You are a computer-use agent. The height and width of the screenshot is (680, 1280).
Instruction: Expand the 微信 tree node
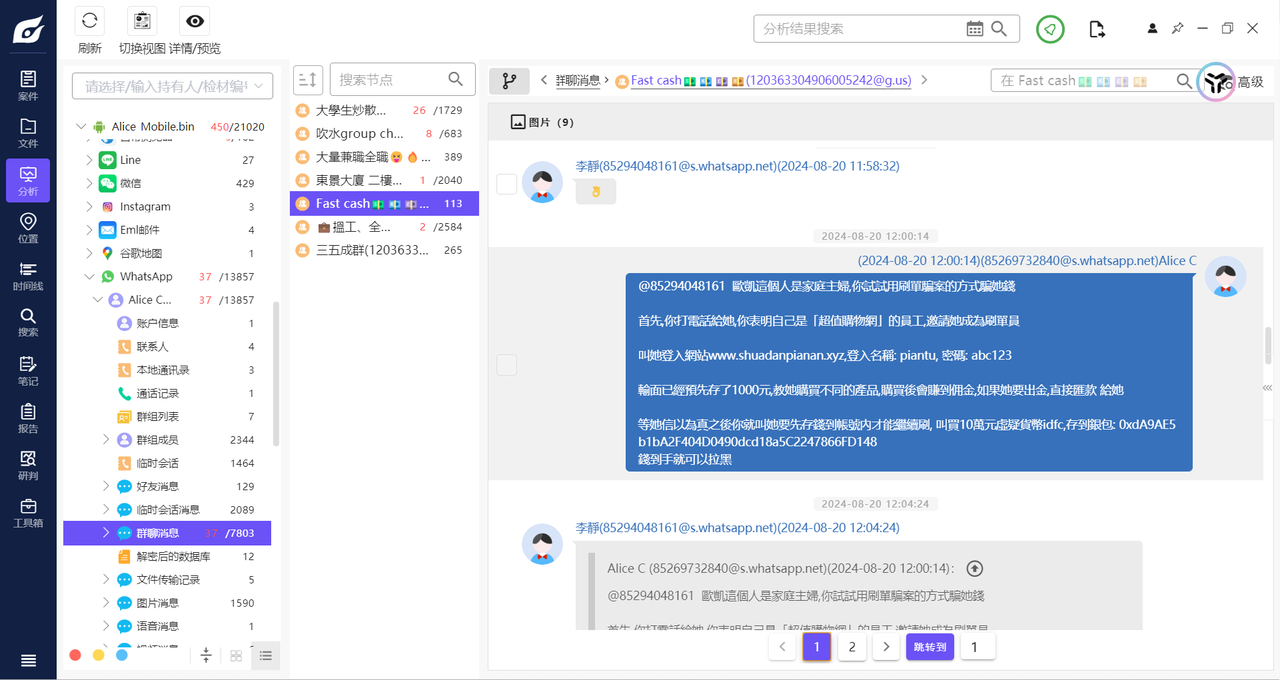[89, 183]
